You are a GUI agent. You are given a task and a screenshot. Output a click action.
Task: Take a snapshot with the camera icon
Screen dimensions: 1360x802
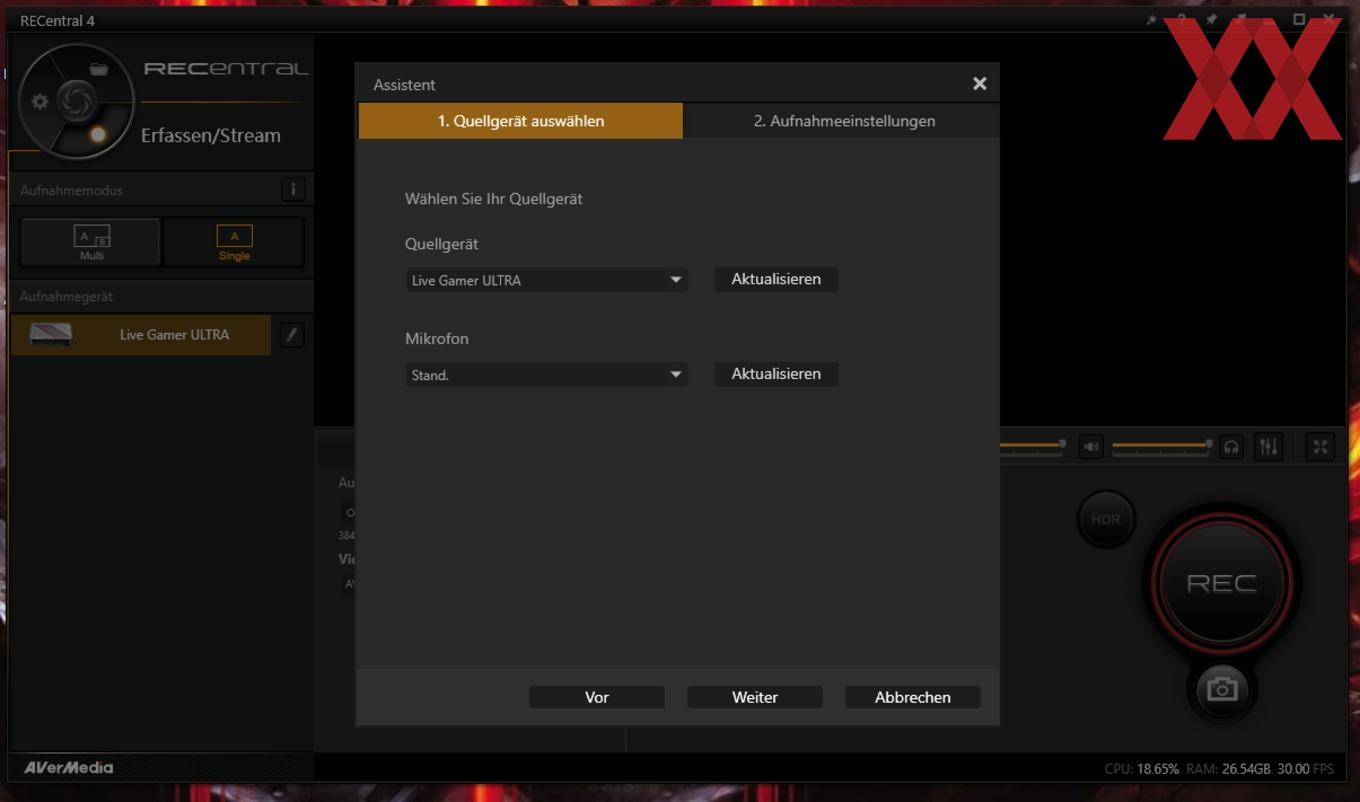coord(1222,689)
